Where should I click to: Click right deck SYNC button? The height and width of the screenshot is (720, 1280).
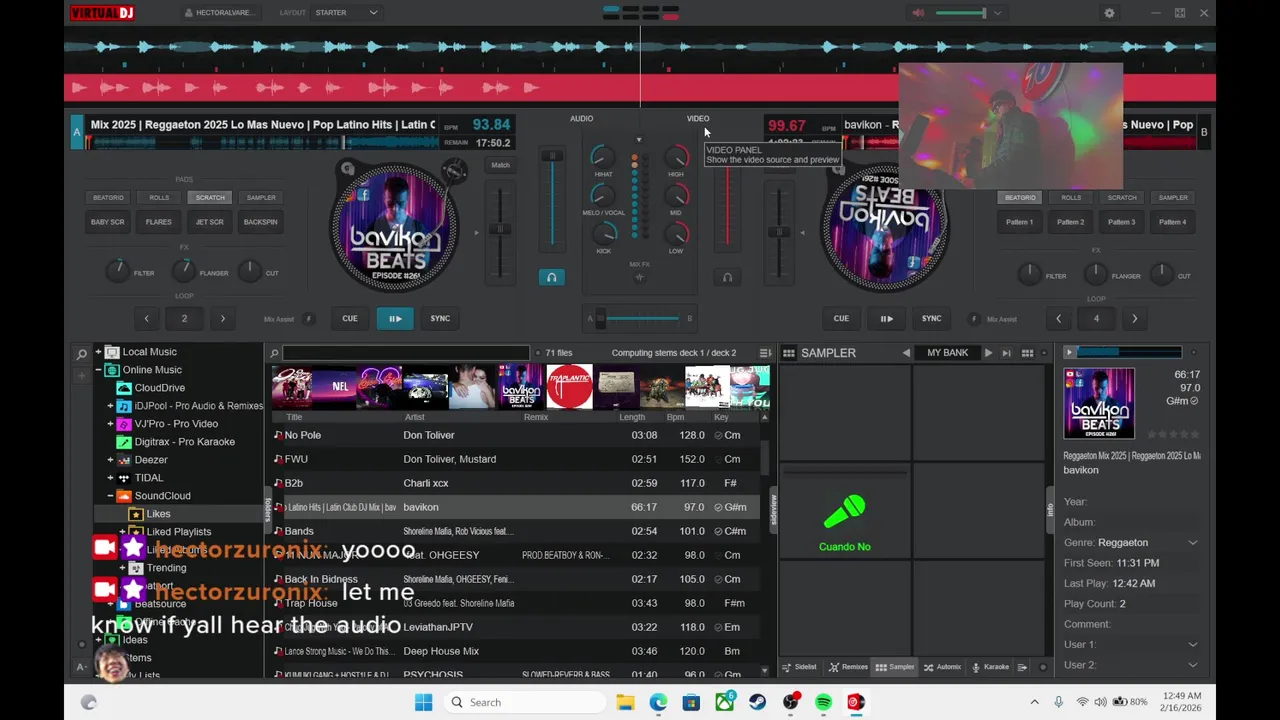pyautogui.click(x=931, y=319)
